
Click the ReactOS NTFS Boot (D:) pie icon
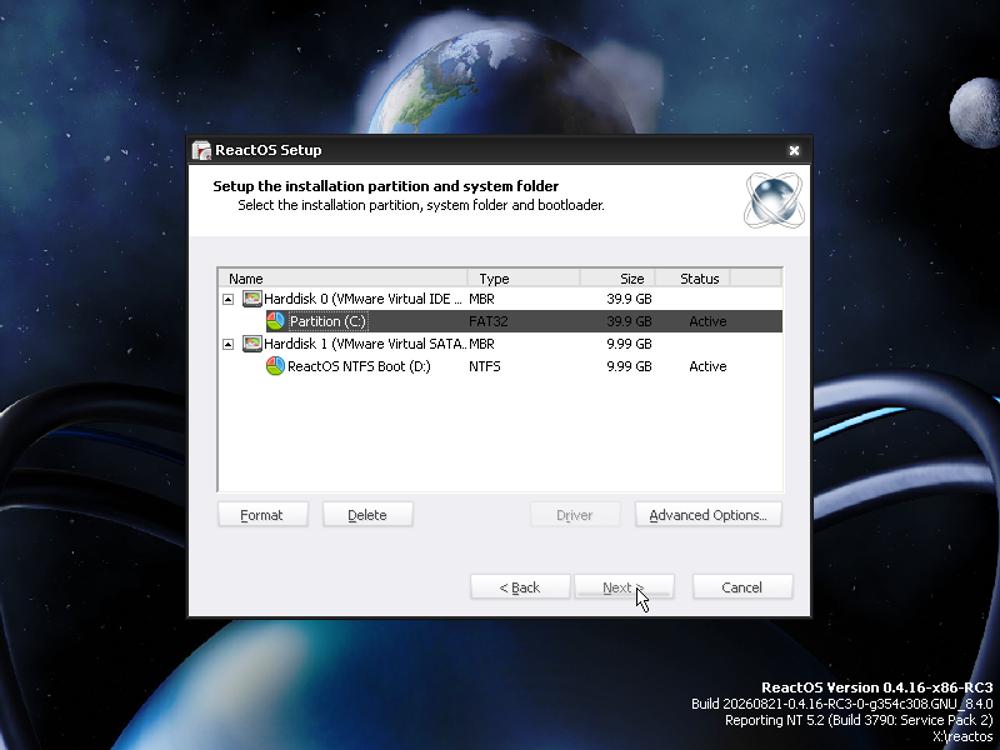pyautogui.click(x=276, y=367)
